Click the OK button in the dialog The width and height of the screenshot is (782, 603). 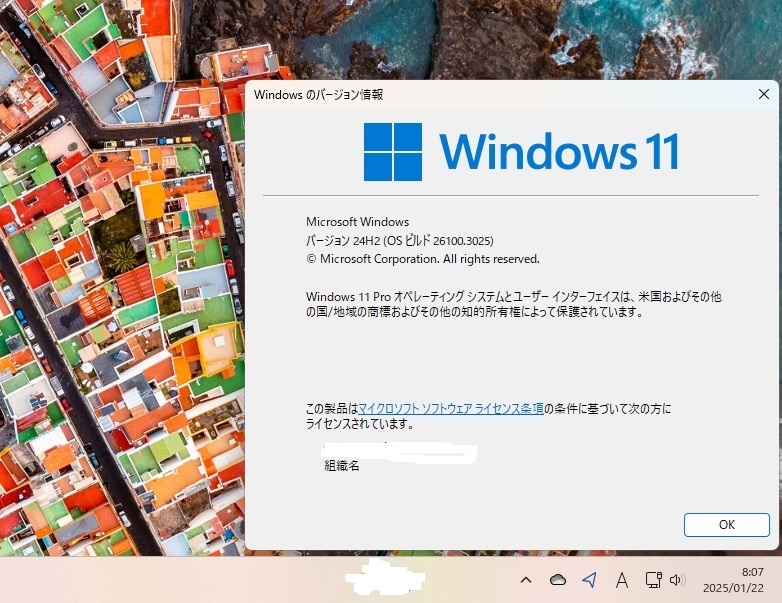[x=726, y=525]
